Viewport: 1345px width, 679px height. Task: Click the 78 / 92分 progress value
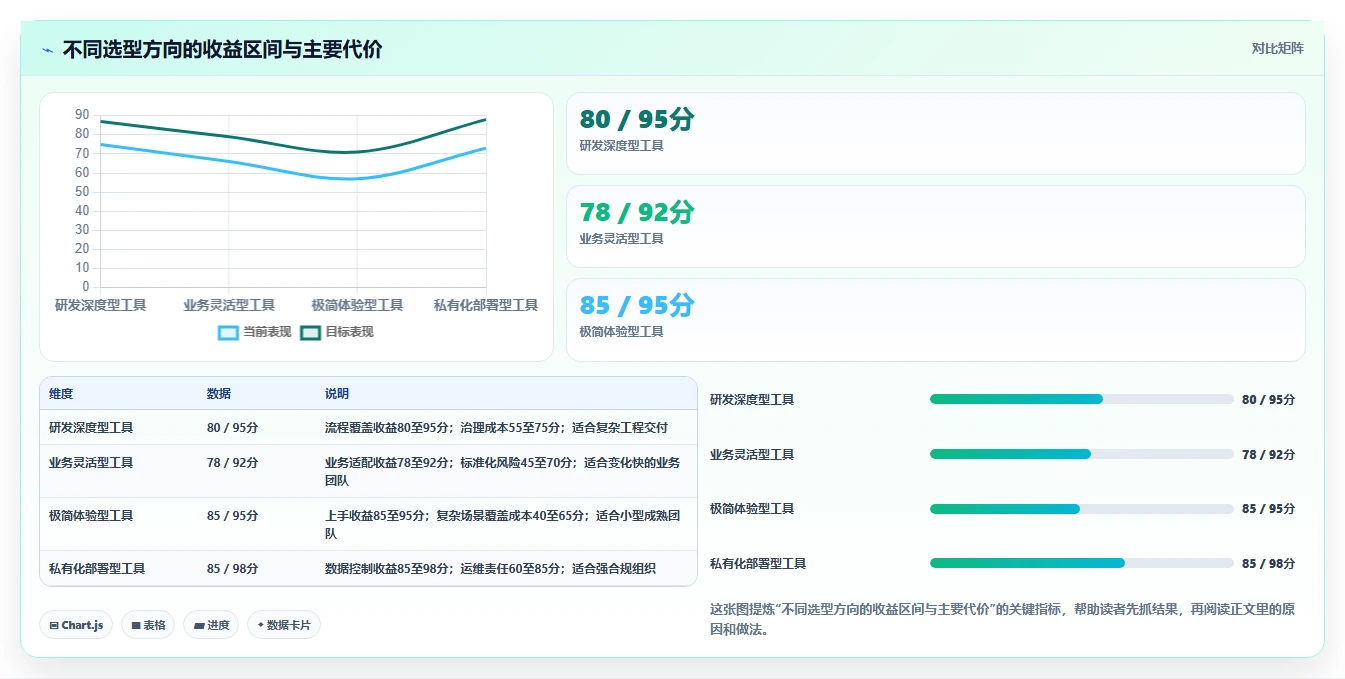click(x=1268, y=455)
